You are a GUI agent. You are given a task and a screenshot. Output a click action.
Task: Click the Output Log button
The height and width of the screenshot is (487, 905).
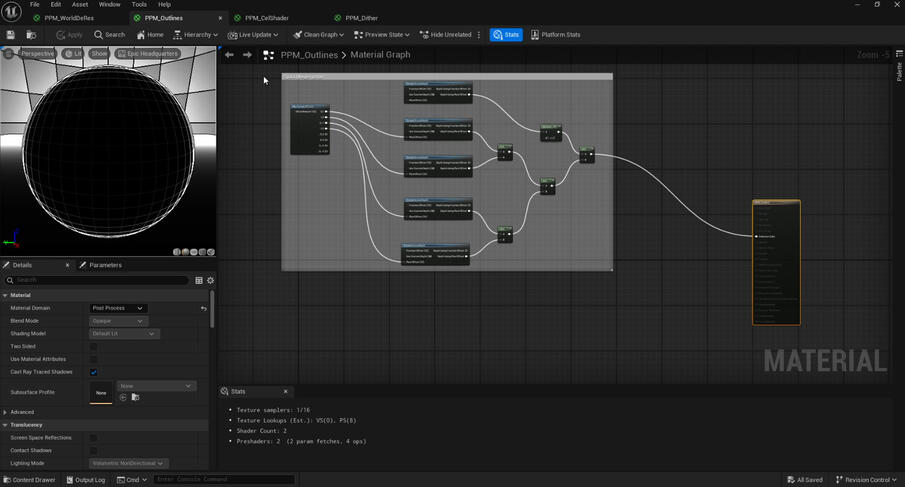pos(86,480)
